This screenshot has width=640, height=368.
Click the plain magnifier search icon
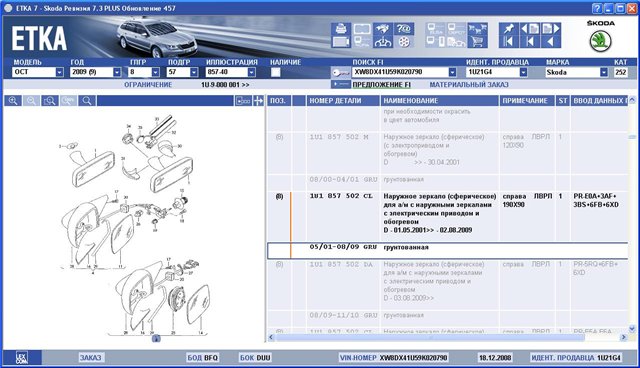coord(87,101)
